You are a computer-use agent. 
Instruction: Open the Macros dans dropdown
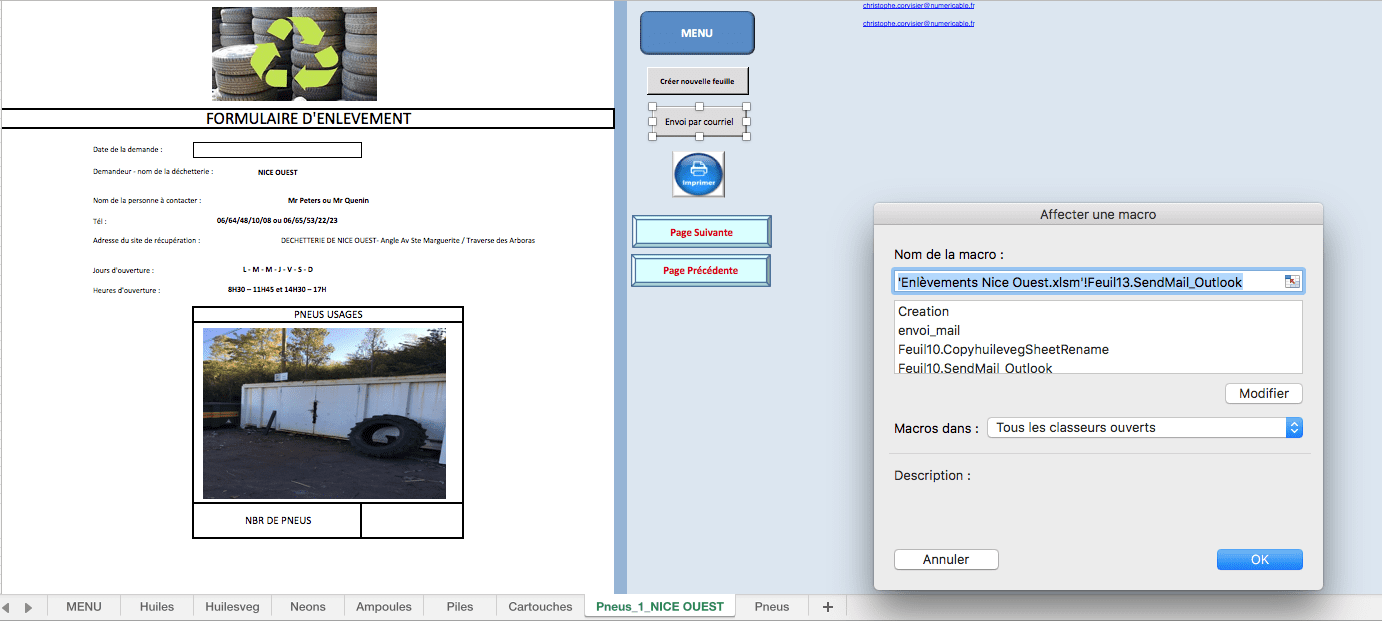coord(1145,427)
